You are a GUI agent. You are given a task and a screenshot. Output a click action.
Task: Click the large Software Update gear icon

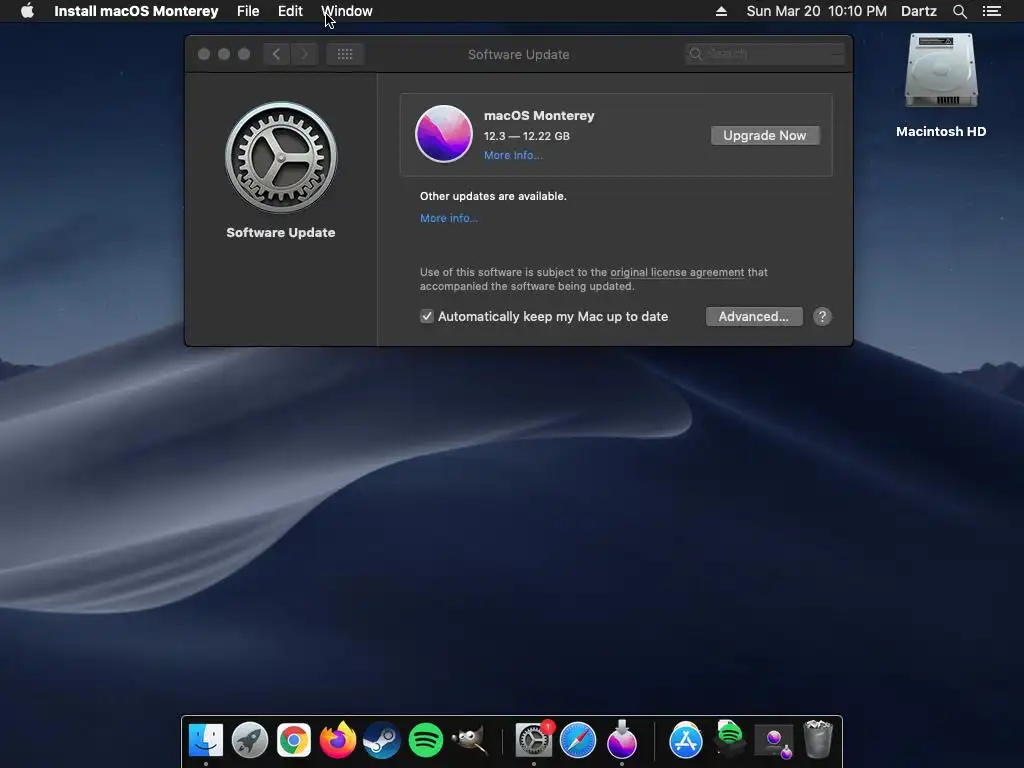coord(281,157)
